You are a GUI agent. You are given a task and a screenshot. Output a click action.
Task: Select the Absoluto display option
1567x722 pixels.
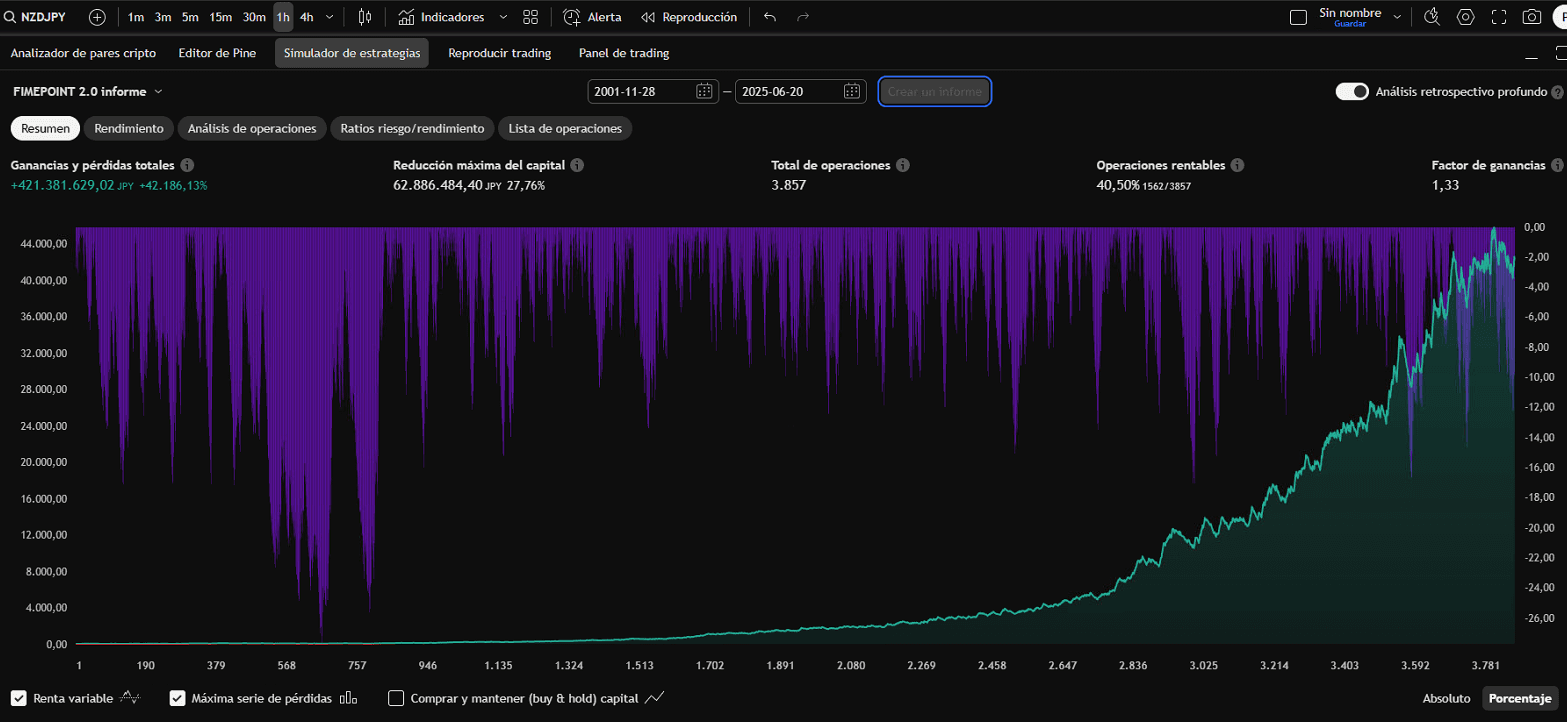tap(1446, 698)
